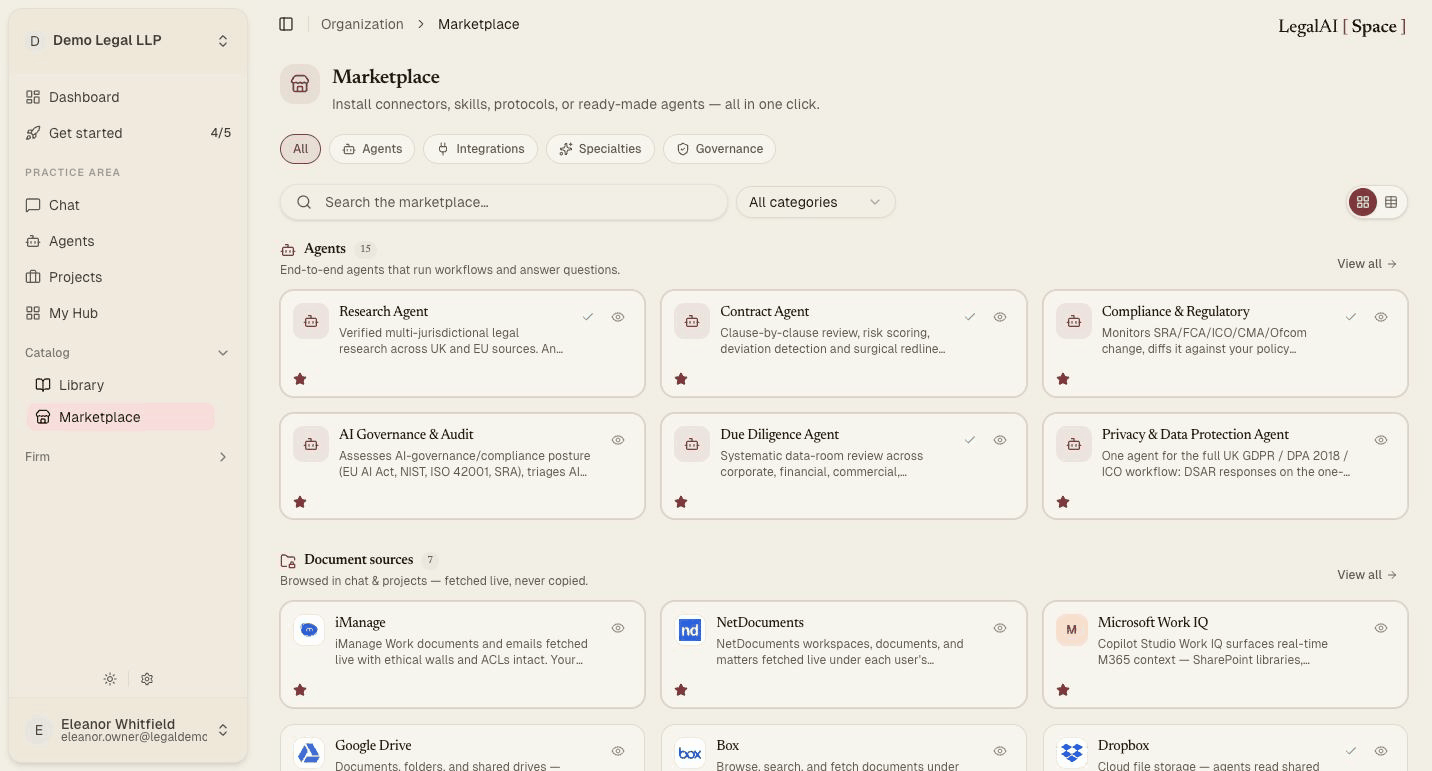Open Library under Catalog
1432x771 pixels.
121,385
